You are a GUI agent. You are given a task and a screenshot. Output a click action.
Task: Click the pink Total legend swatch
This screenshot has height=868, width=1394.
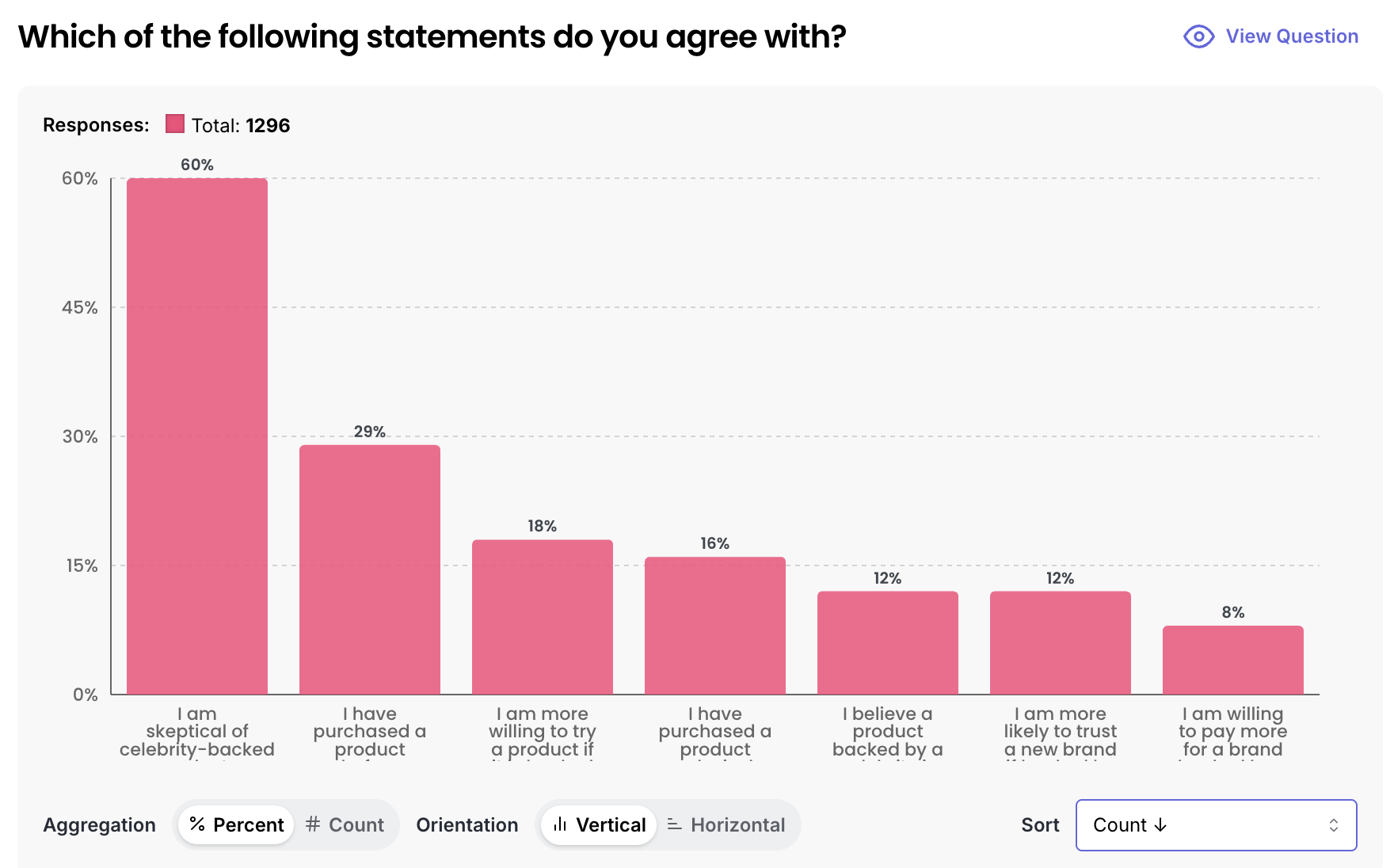tap(175, 124)
